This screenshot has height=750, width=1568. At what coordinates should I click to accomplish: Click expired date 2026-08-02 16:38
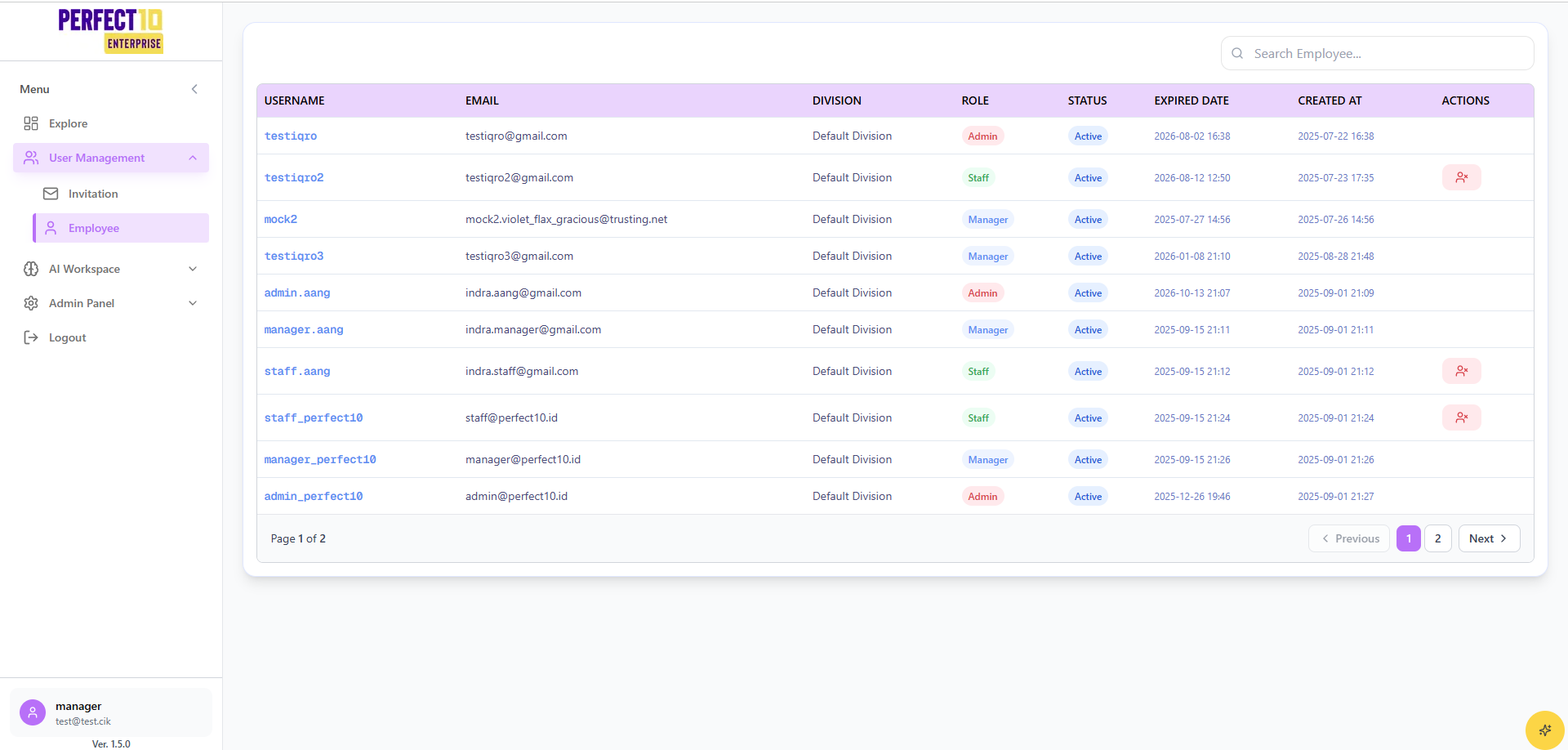coord(1192,136)
